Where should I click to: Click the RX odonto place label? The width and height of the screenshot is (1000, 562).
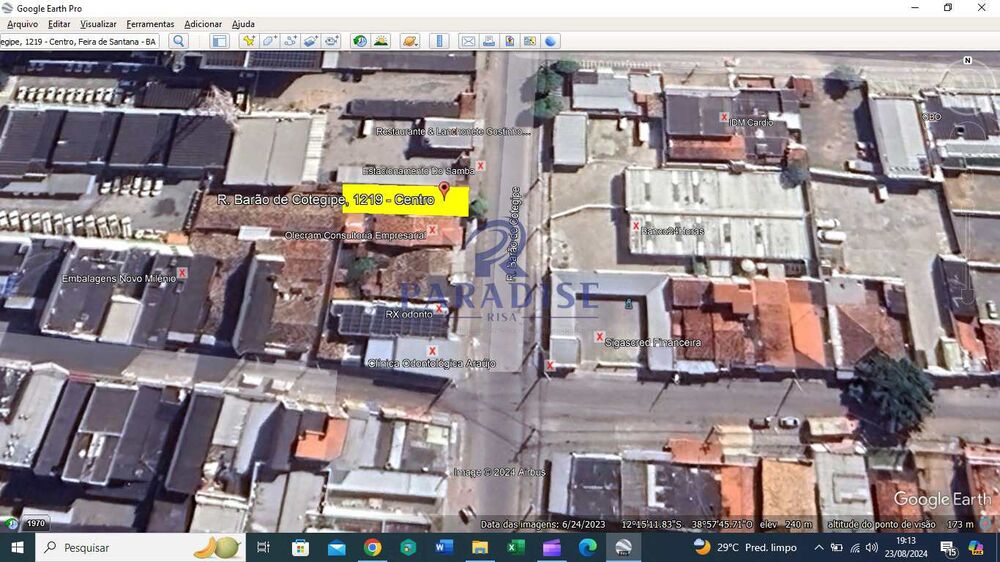coord(409,314)
